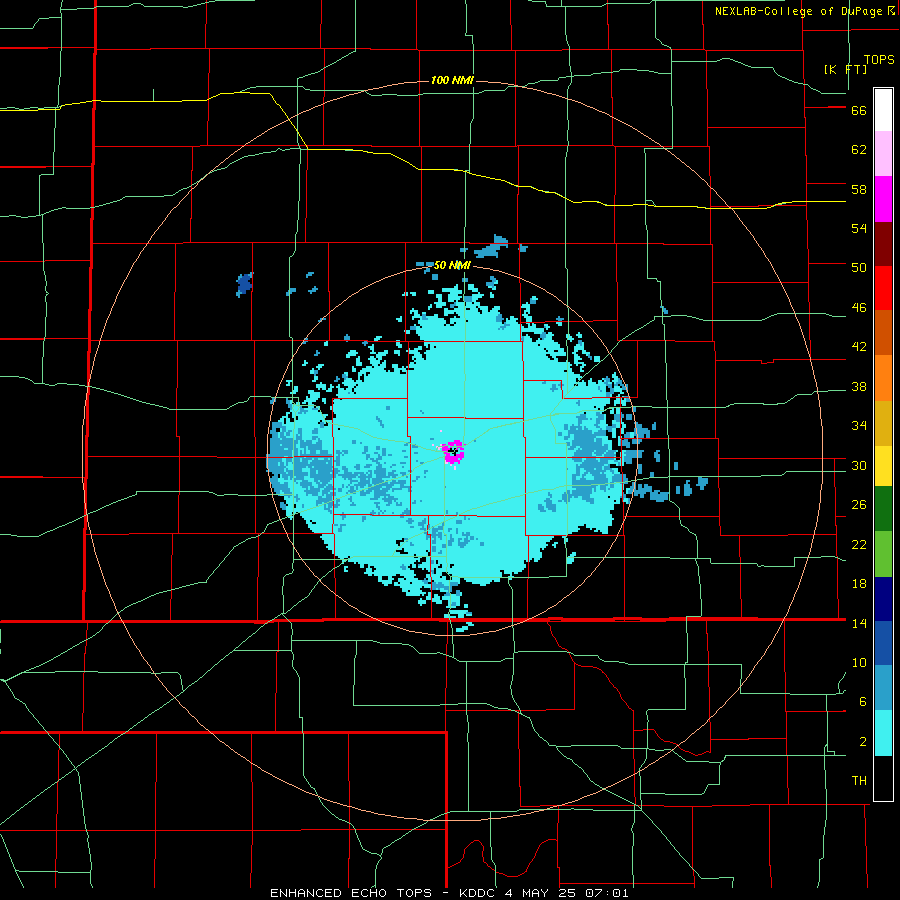
Task: Click the cyan legend band
Action: (883, 733)
